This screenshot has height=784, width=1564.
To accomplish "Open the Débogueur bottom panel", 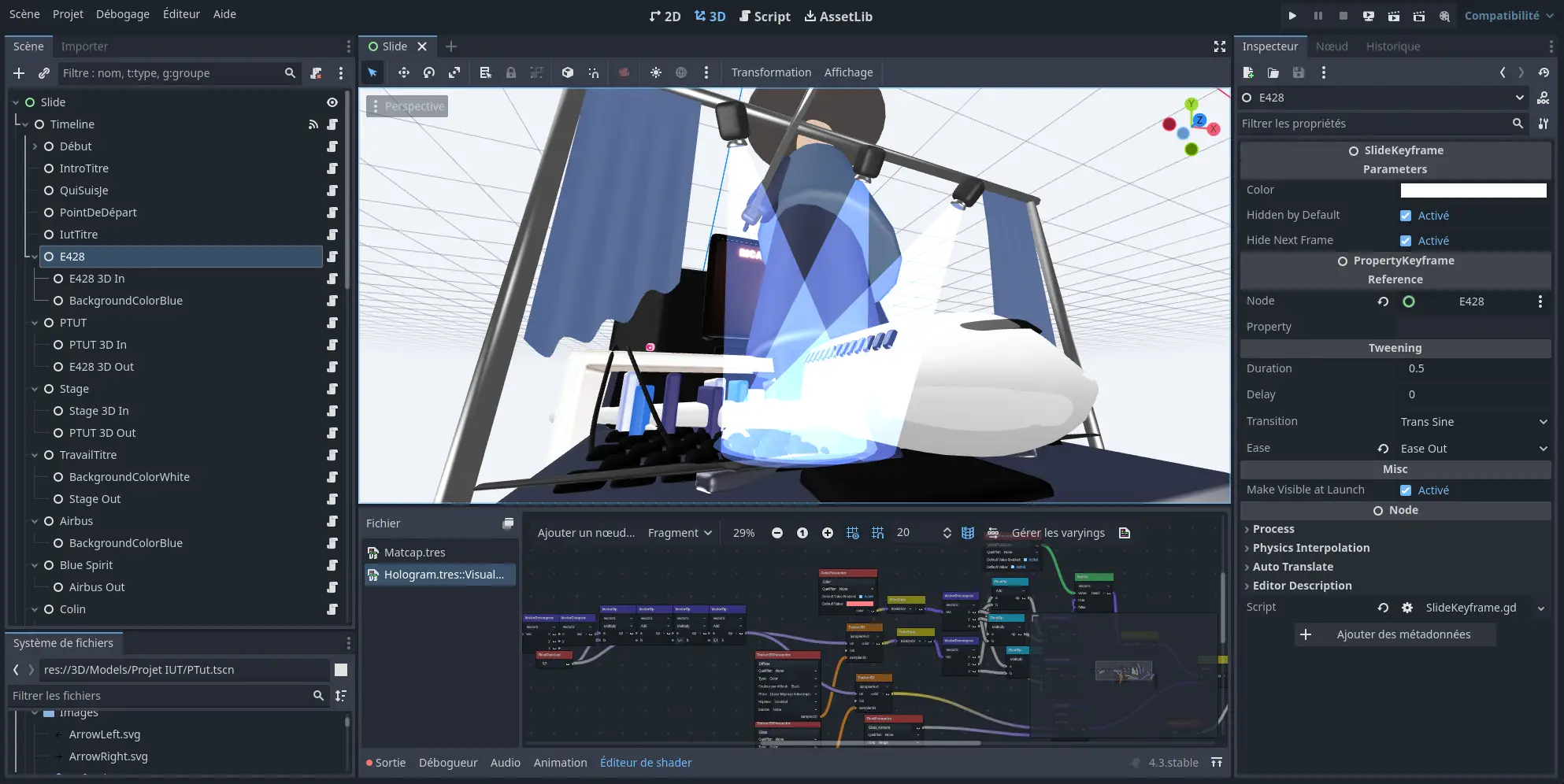I will [x=448, y=763].
